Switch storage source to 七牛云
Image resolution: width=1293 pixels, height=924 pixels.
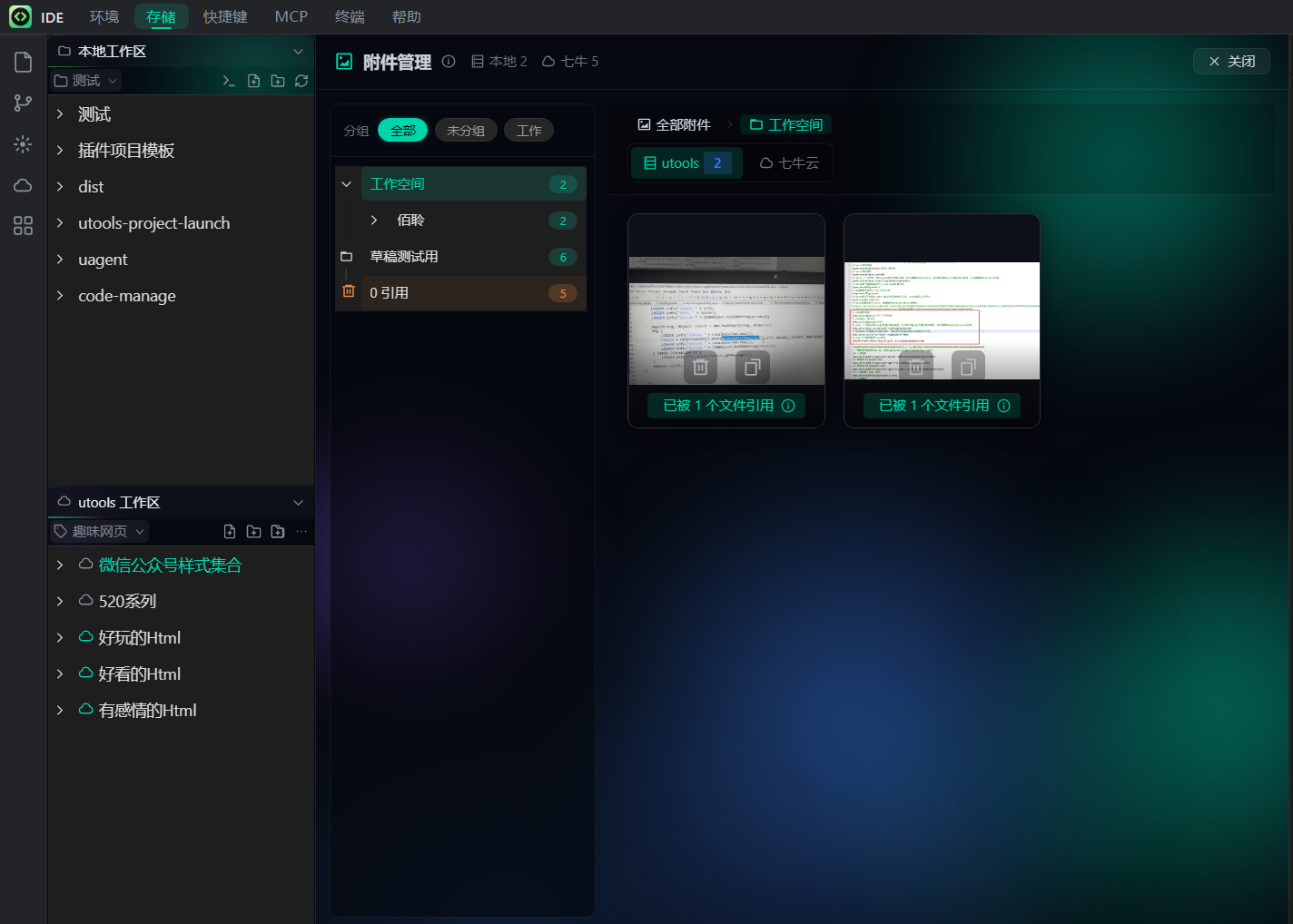click(789, 163)
